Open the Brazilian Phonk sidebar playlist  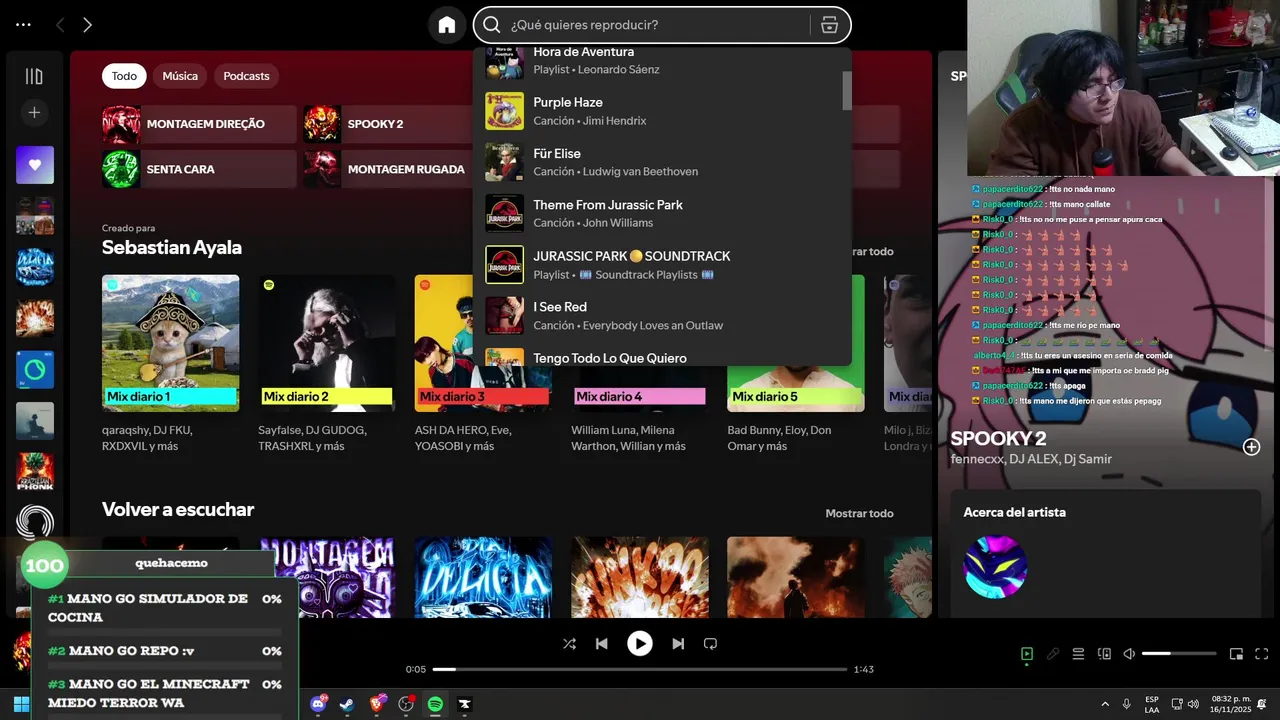click(x=35, y=472)
